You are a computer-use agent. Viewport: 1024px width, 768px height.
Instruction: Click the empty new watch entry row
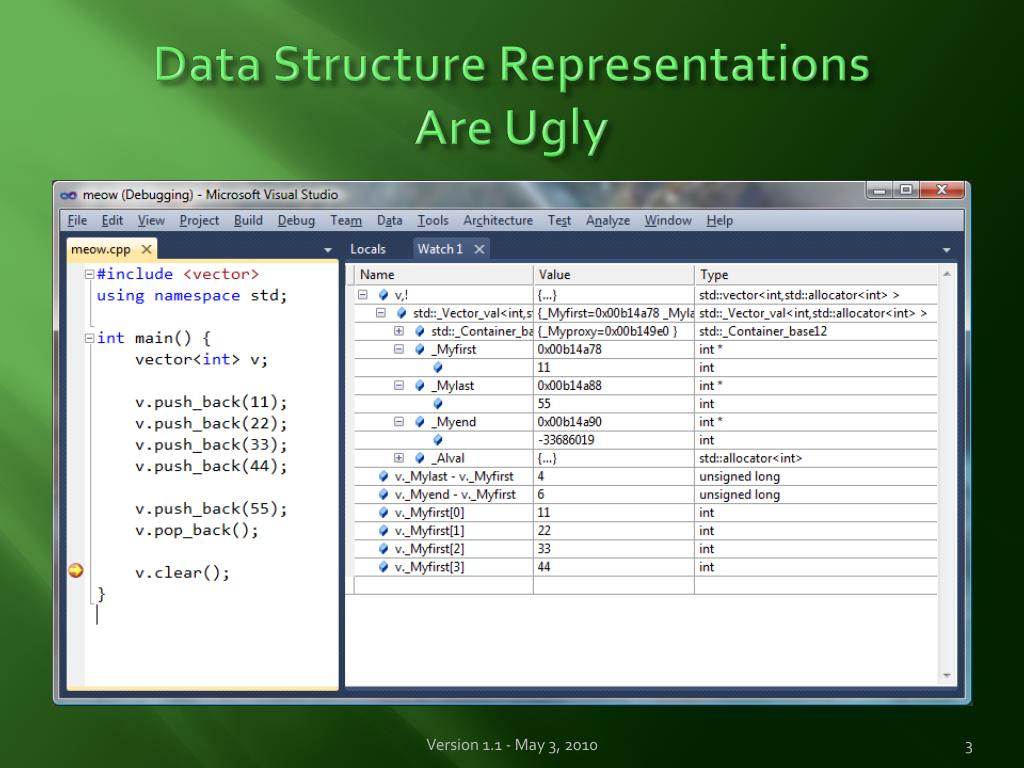coord(645,585)
